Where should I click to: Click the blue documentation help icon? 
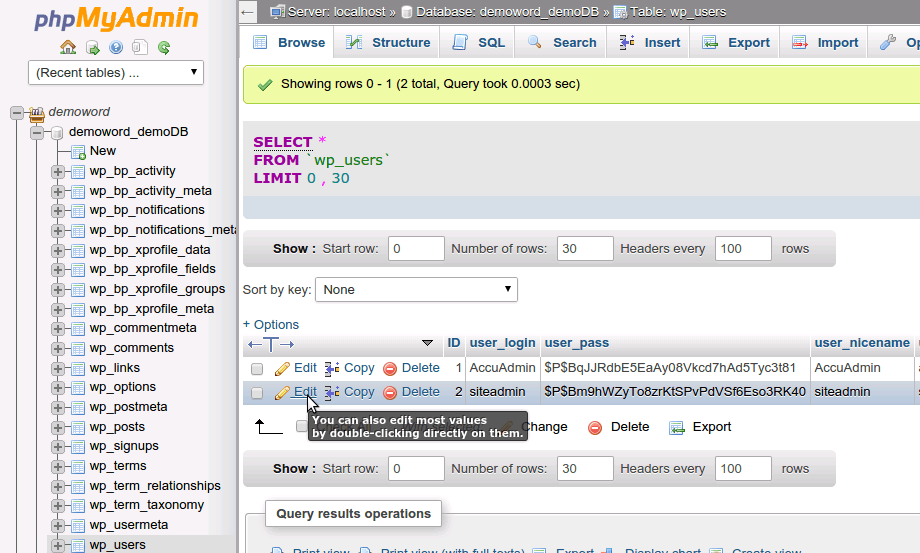[x=116, y=47]
